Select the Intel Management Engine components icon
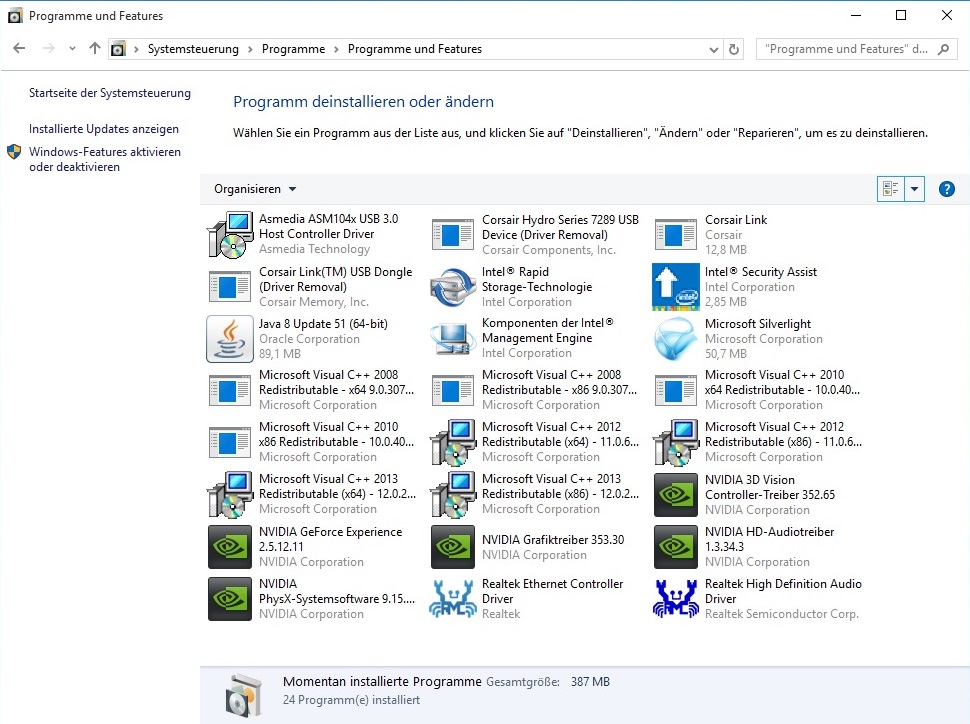Viewport: 970px width, 724px height. point(453,338)
